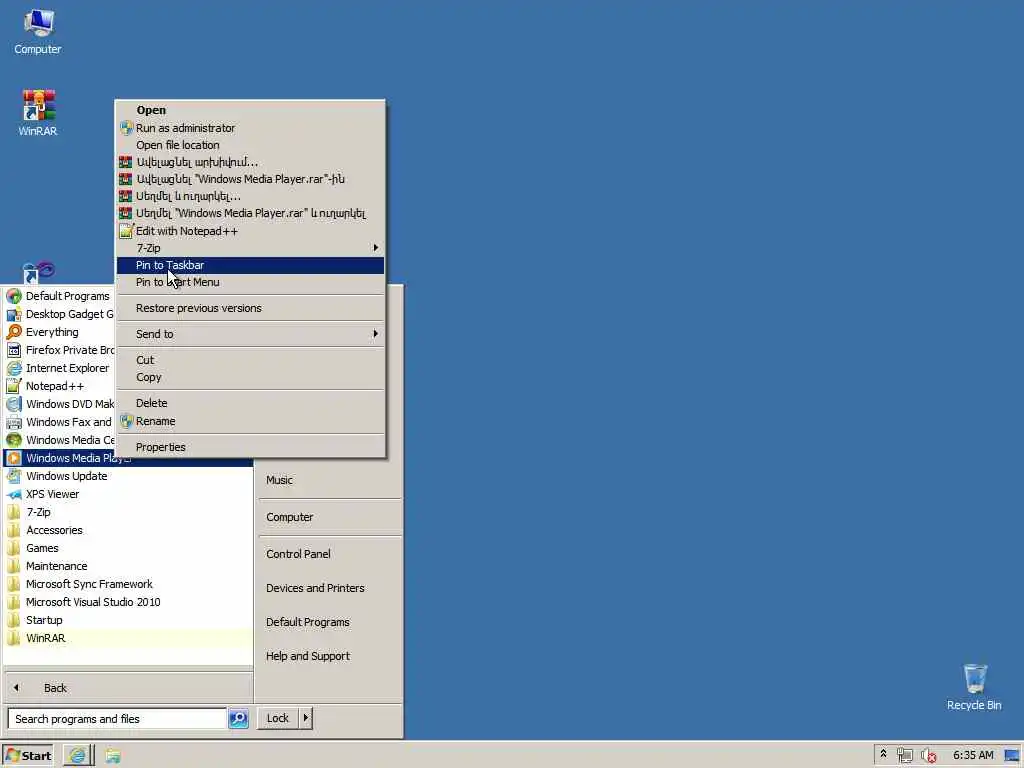Click the Windows DVD Maker icon
Screen dimensions: 1024x768
click(14, 404)
